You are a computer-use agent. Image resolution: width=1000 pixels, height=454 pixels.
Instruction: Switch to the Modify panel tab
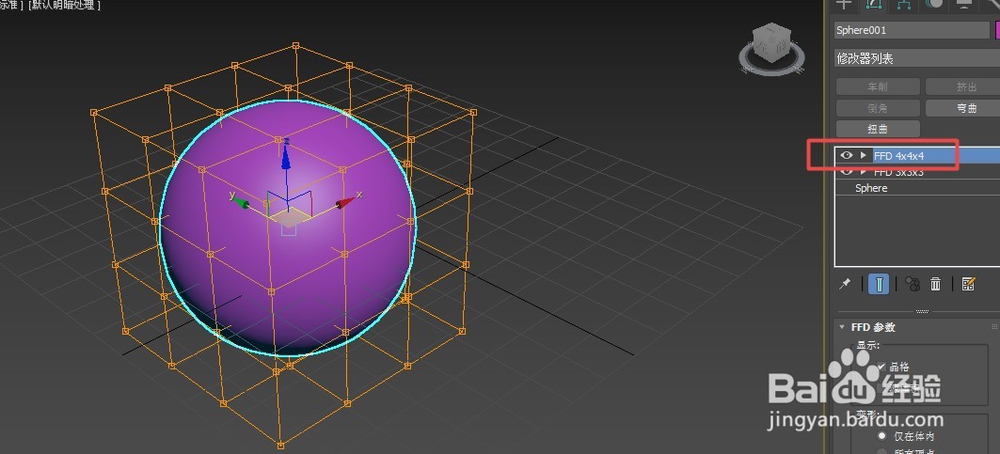click(x=873, y=4)
